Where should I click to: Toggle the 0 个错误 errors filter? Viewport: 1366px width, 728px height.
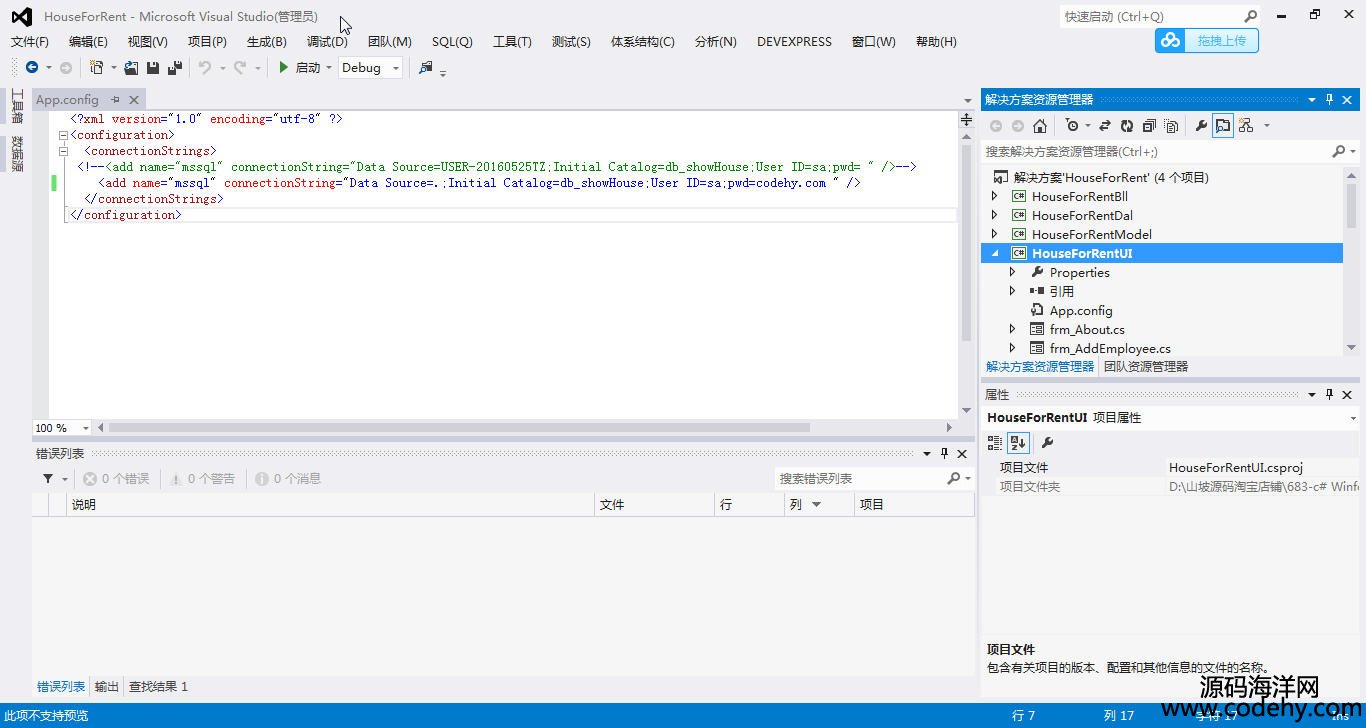(x=116, y=479)
